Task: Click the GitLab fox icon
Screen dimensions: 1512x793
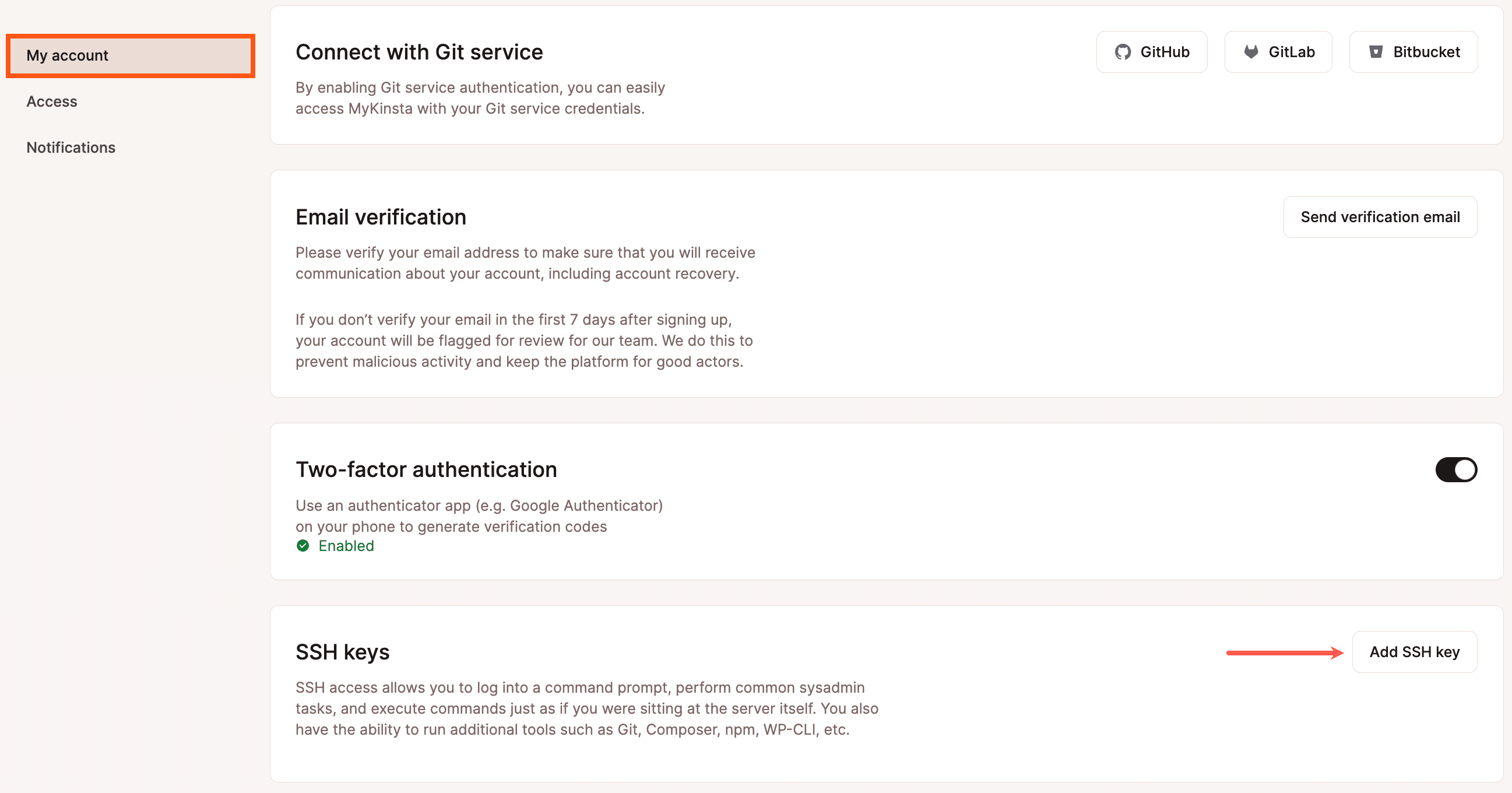Action: point(1252,52)
